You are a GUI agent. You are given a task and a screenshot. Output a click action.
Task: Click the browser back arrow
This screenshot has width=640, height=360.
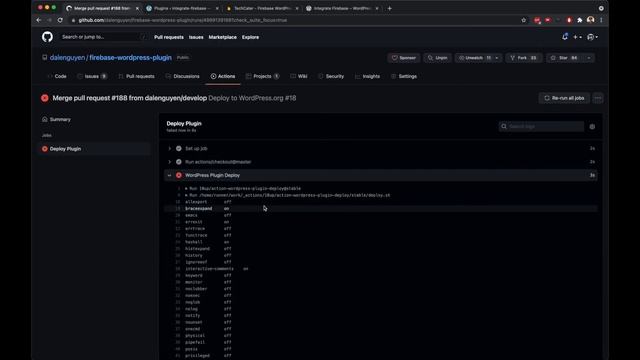point(39,20)
